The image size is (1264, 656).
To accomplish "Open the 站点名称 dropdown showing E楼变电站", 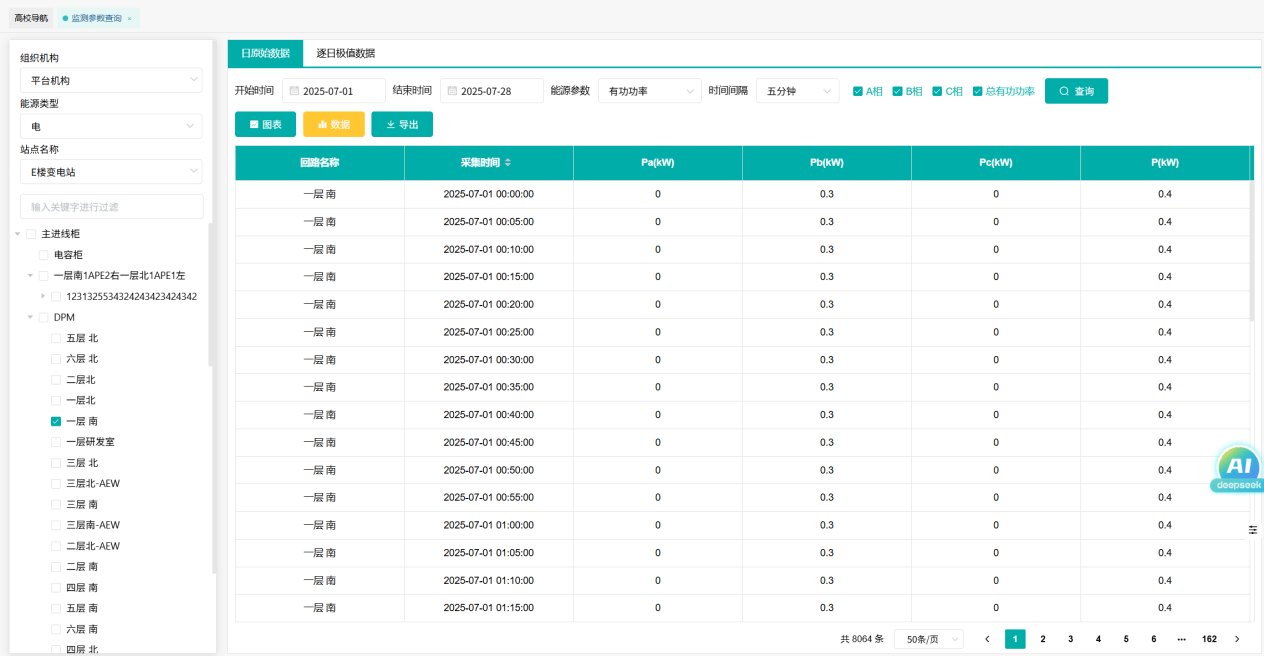I will pyautogui.click(x=111, y=172).
